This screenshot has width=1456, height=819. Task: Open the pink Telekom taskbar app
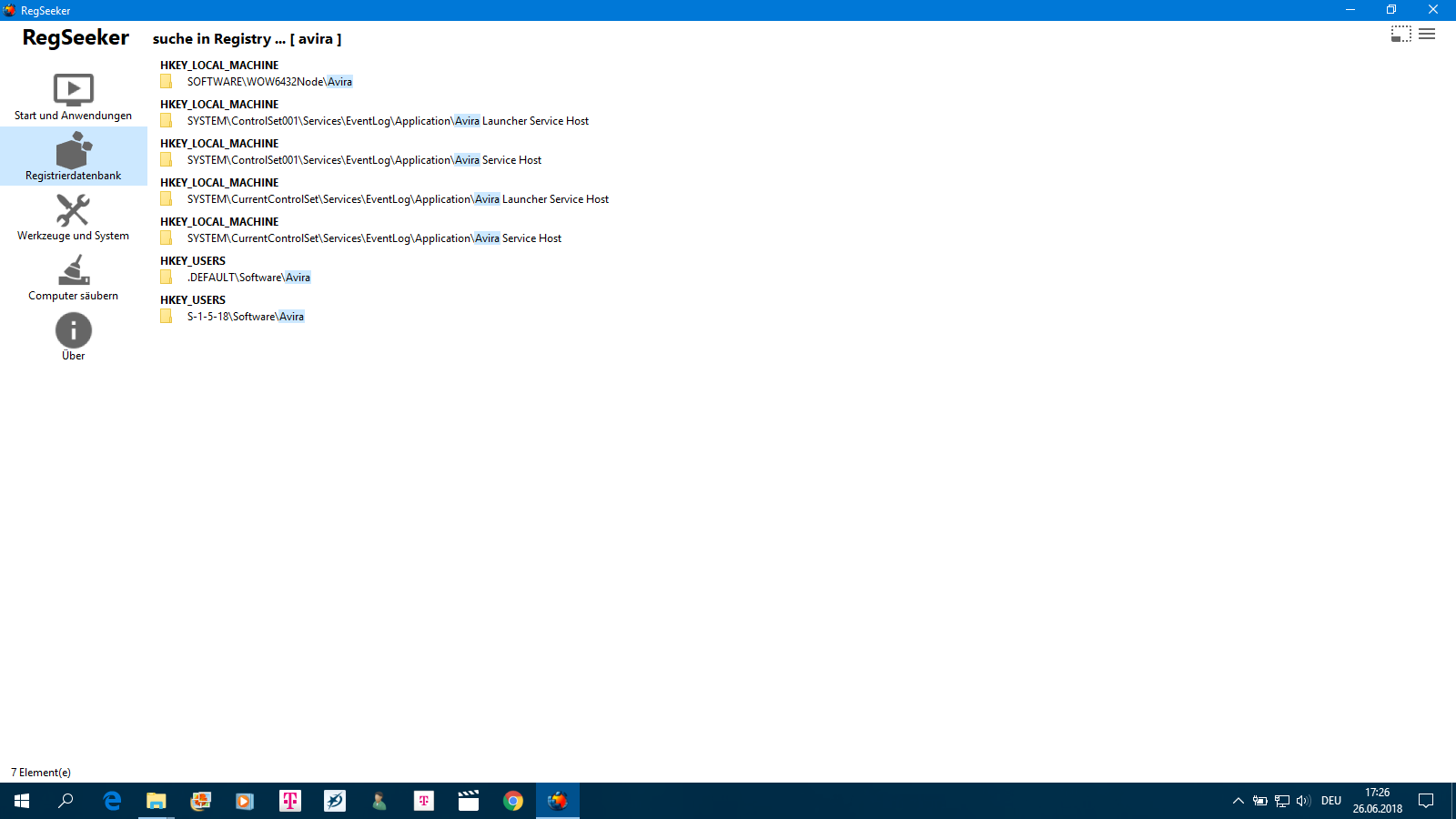coord(290,801)
